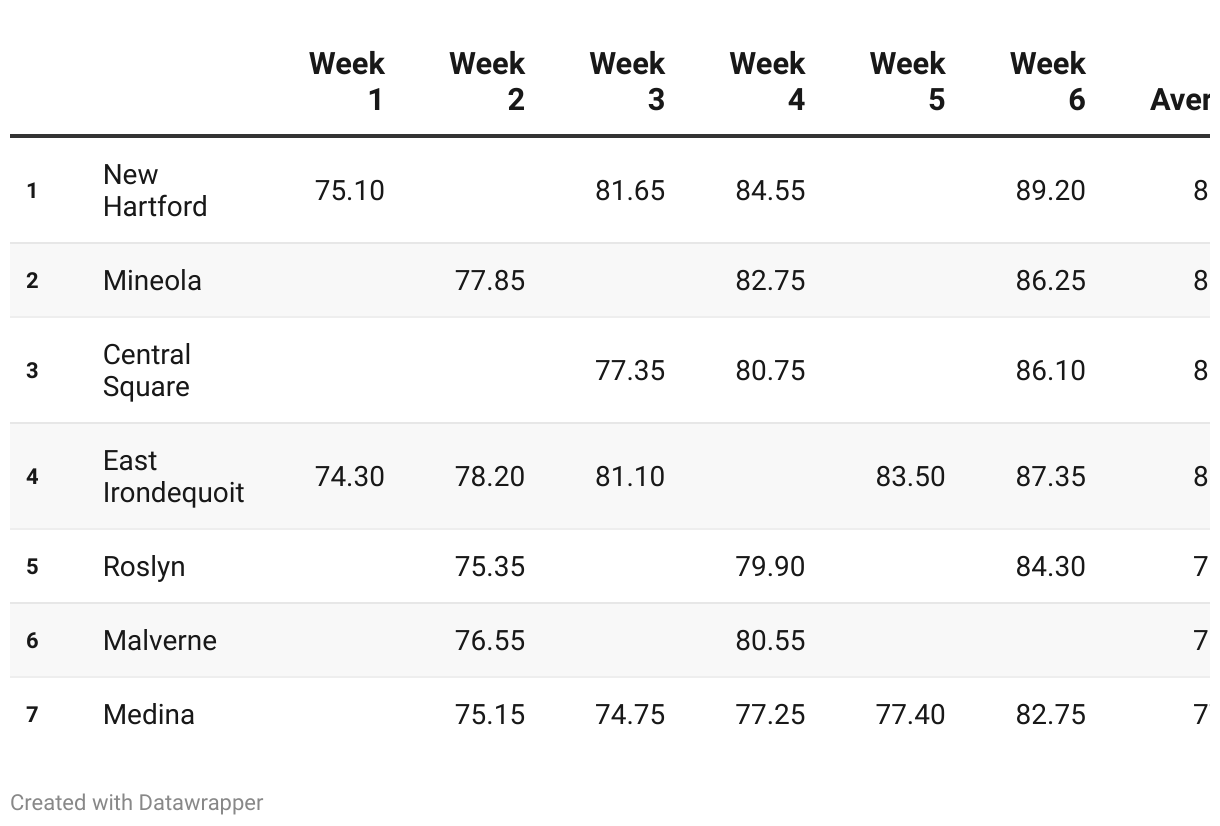Sort by the Week 3 column header
Image resolution: width=1220 pixels, height=826 pixels.
(x=627, y=81)
